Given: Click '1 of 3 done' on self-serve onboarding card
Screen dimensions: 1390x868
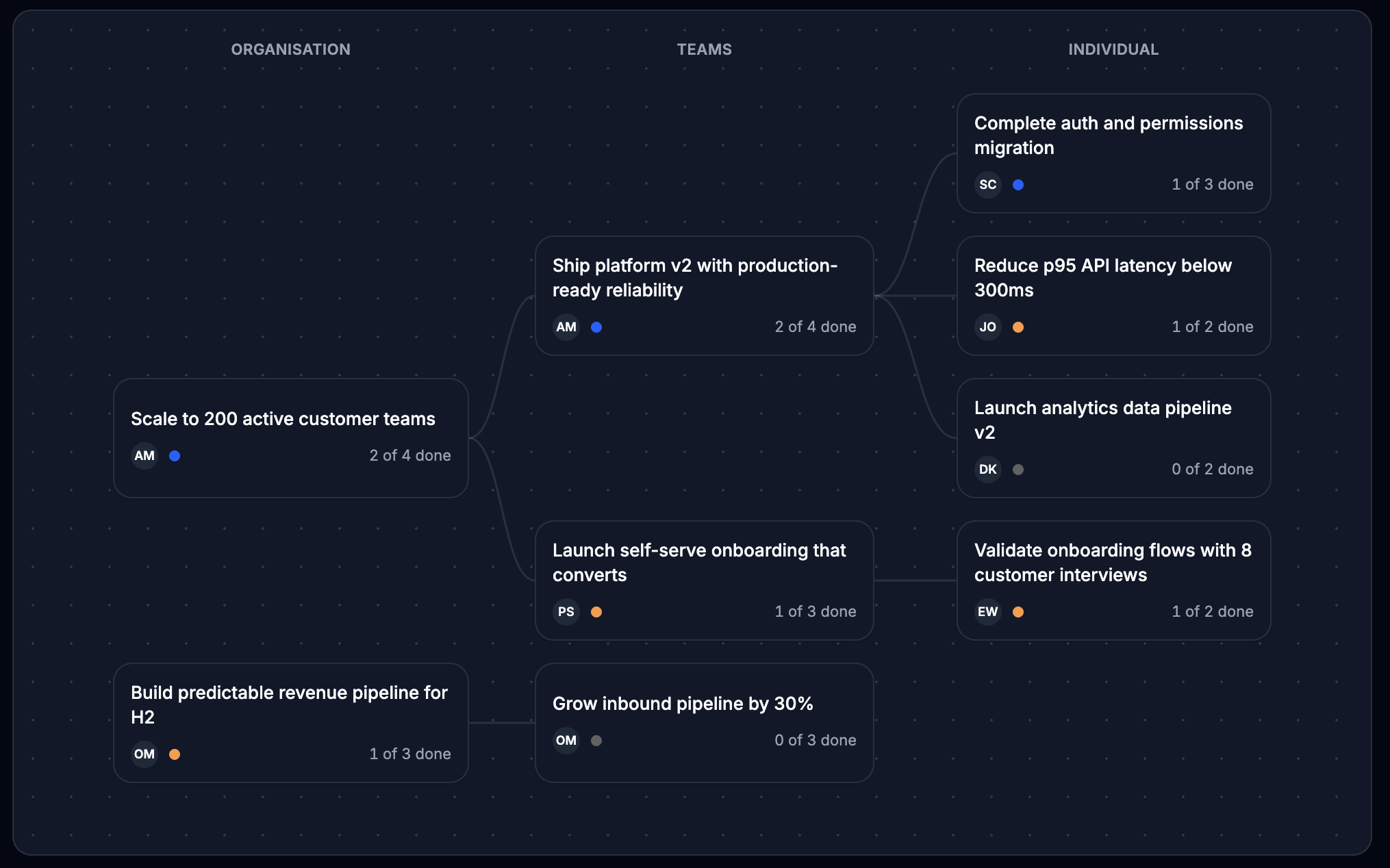Looking at the screenshot, I should point(816,612).
